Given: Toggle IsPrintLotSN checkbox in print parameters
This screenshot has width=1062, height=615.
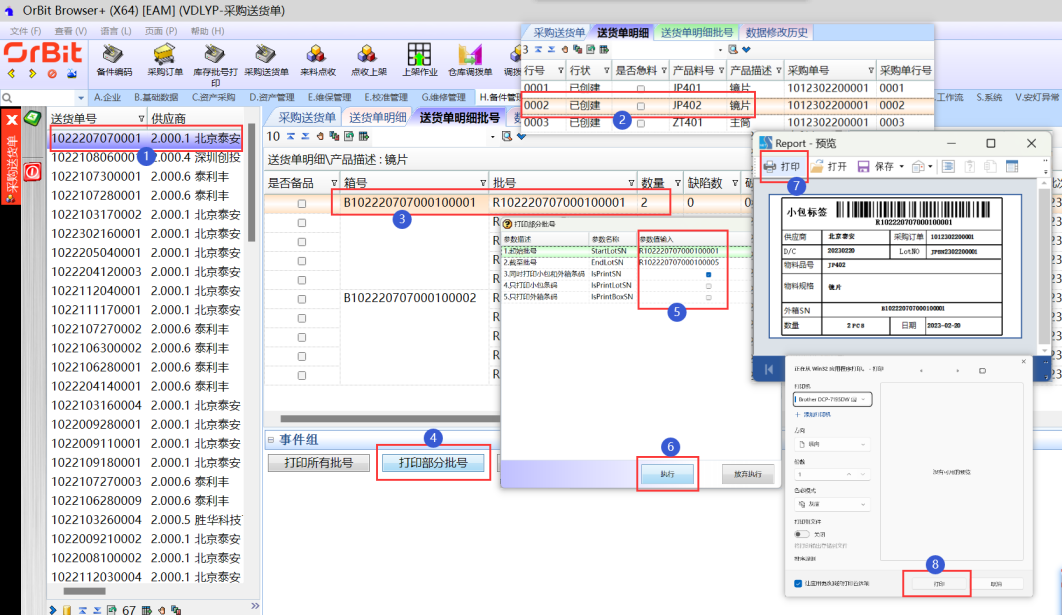Looking at the screenshot, I should coord(709,286).
